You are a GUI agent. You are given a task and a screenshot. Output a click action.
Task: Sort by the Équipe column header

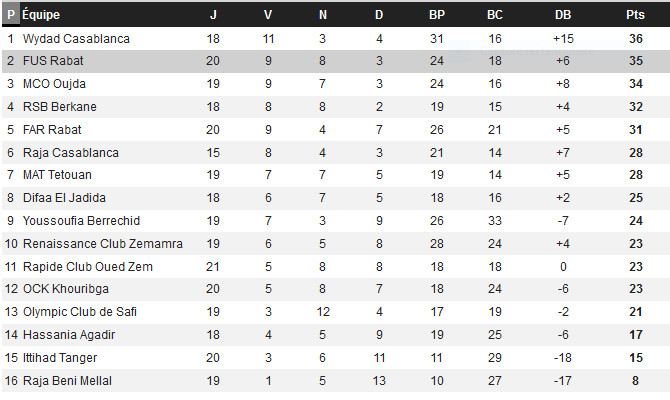pos(41,15)
